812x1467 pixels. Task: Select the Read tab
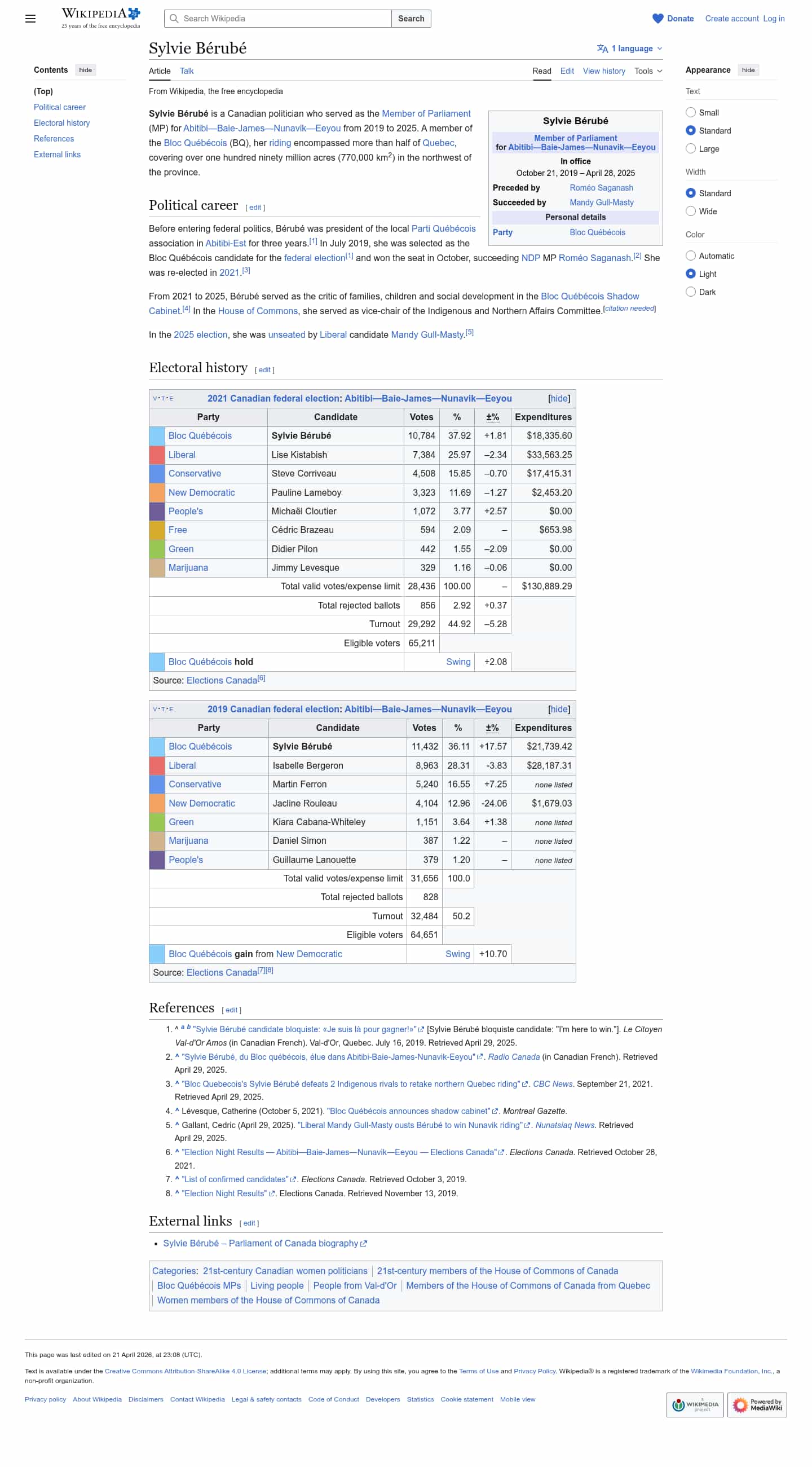[x=541, y=71]
